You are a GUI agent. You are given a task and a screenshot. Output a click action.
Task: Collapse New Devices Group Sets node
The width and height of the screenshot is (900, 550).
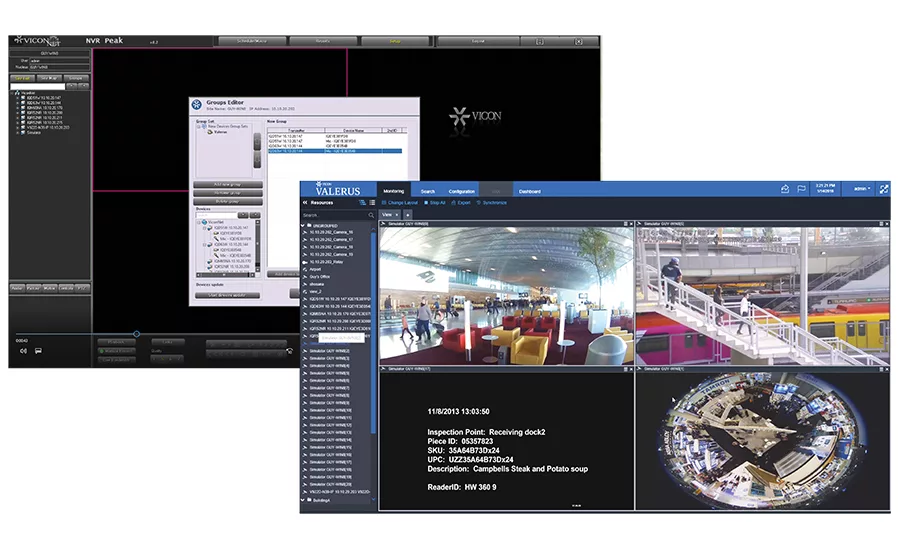coord(199,126)
